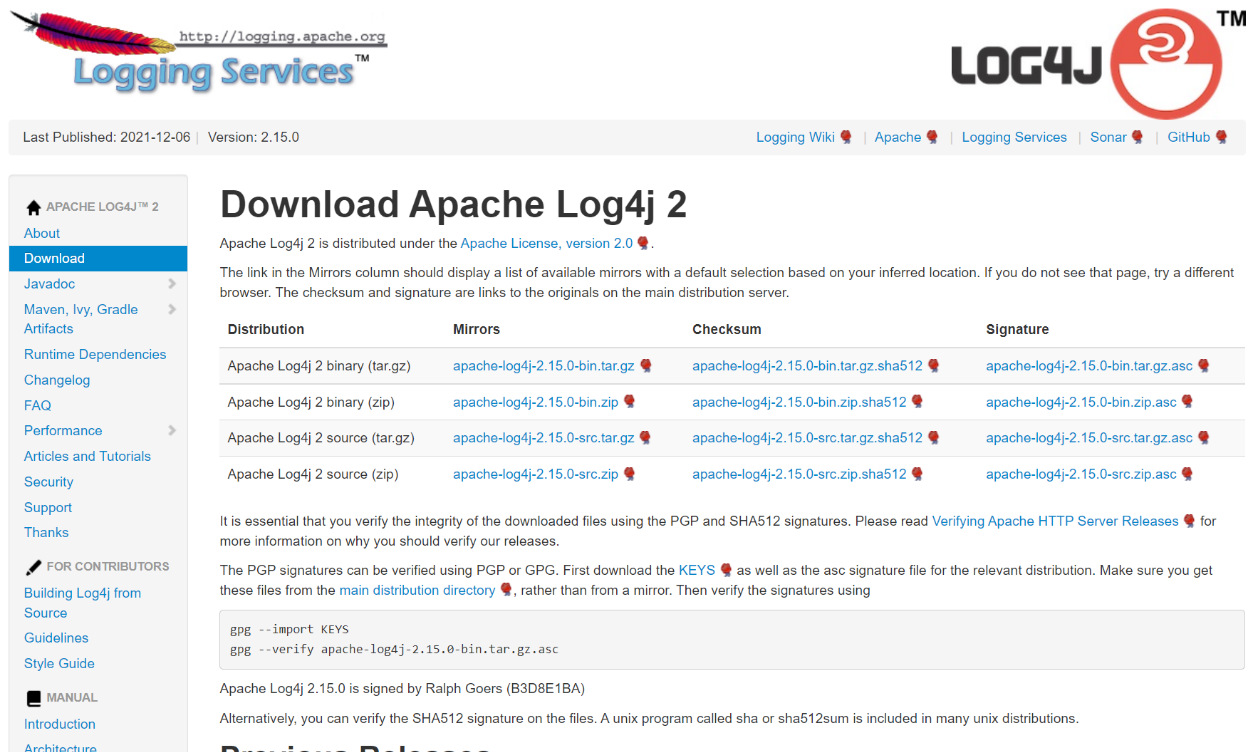Viewport: 1248px width, 752px height.
Task: Open the KEYS file link
Action: [x=697, y=570]
